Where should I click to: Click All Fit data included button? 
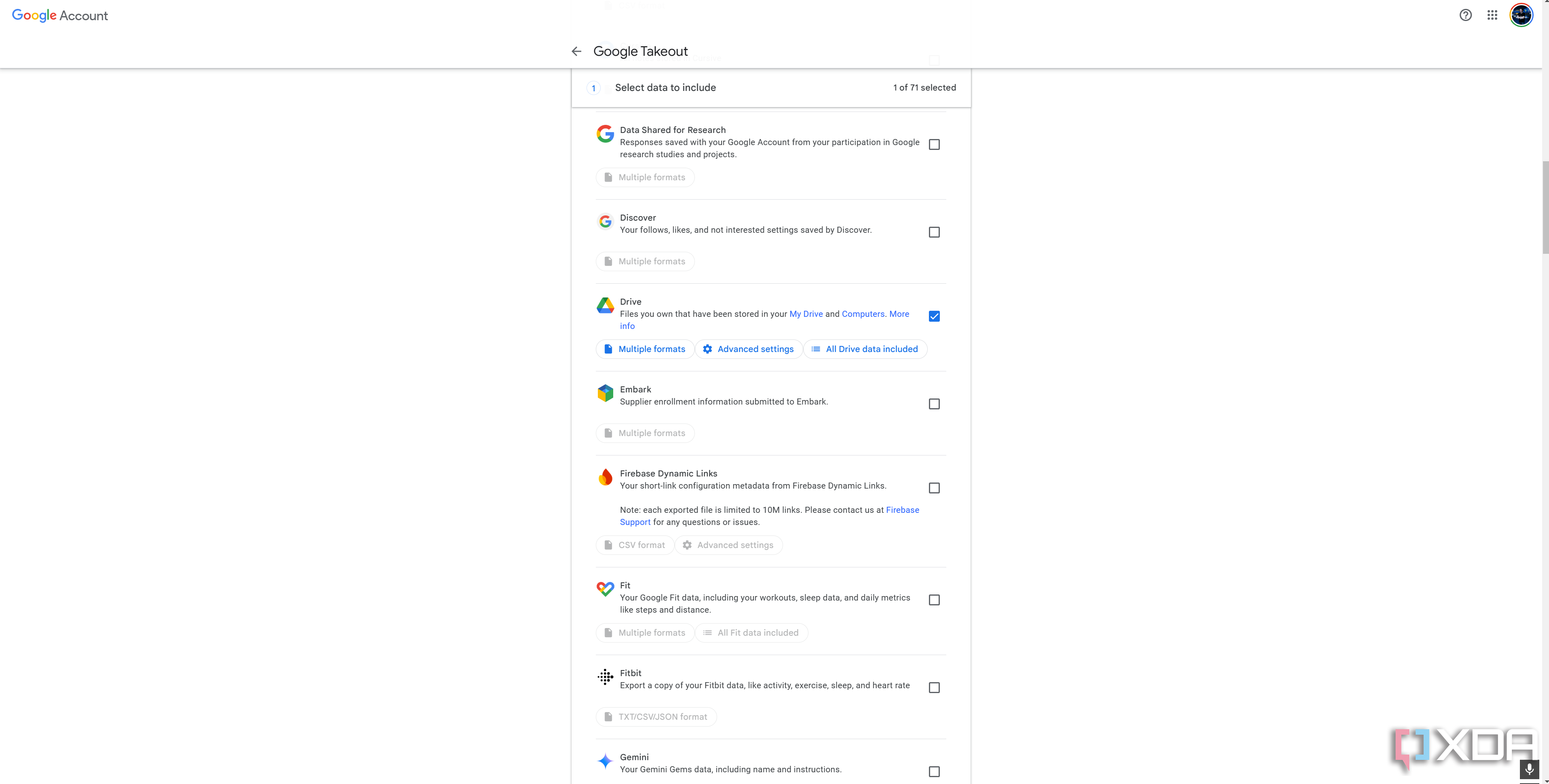(x=751, y=633)
